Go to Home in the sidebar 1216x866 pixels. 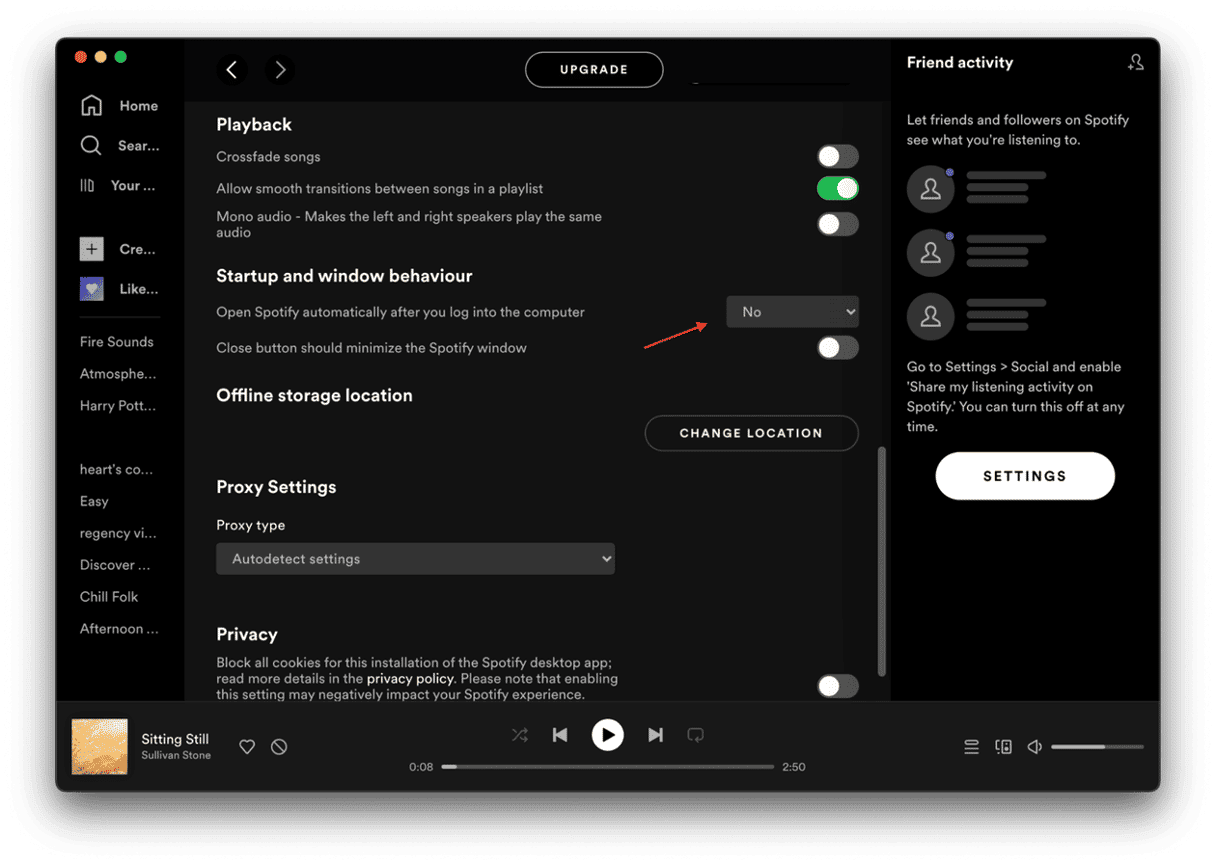click(x=119, y=106)
